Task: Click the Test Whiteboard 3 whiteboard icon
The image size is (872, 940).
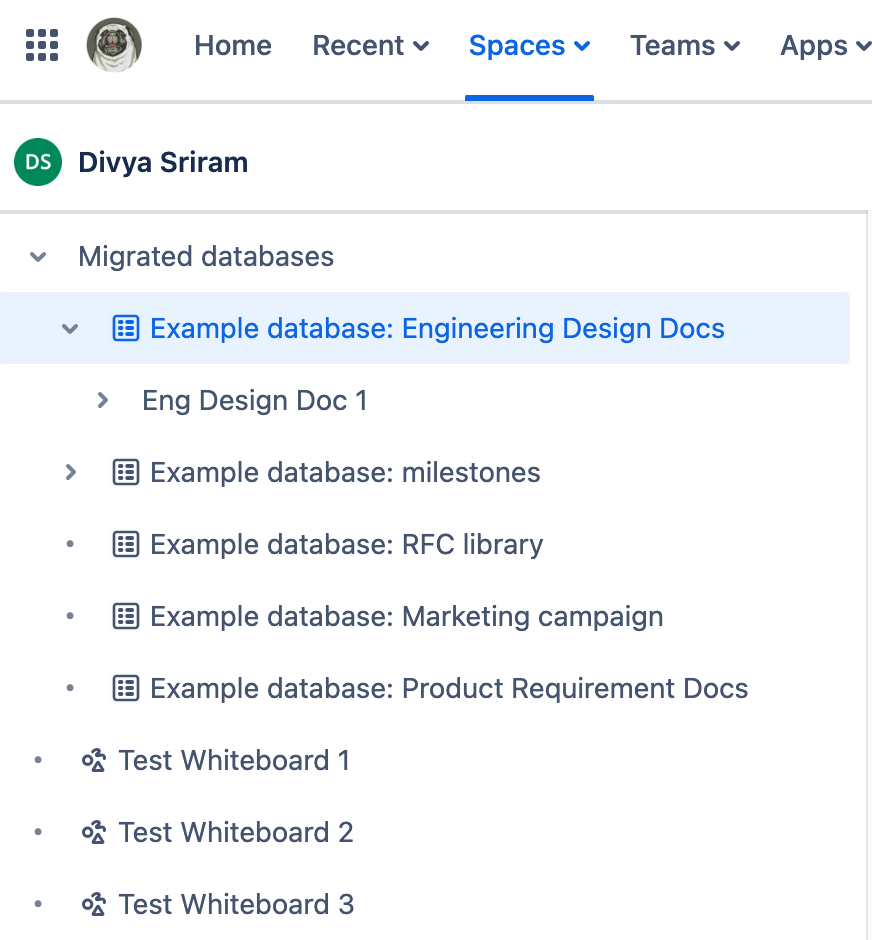Action: pos(94,904)
